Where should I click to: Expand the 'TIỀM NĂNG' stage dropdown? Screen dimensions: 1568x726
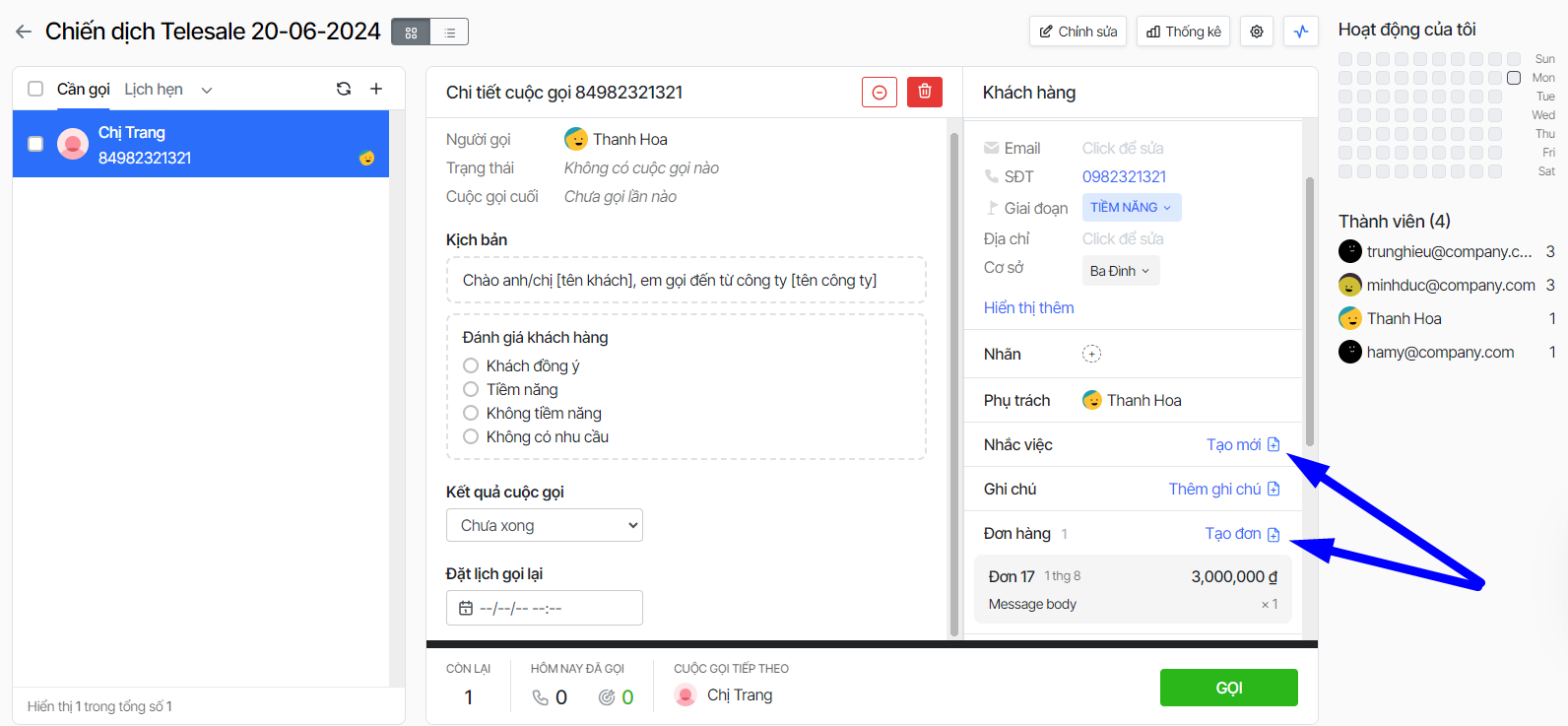(1131, 208)
